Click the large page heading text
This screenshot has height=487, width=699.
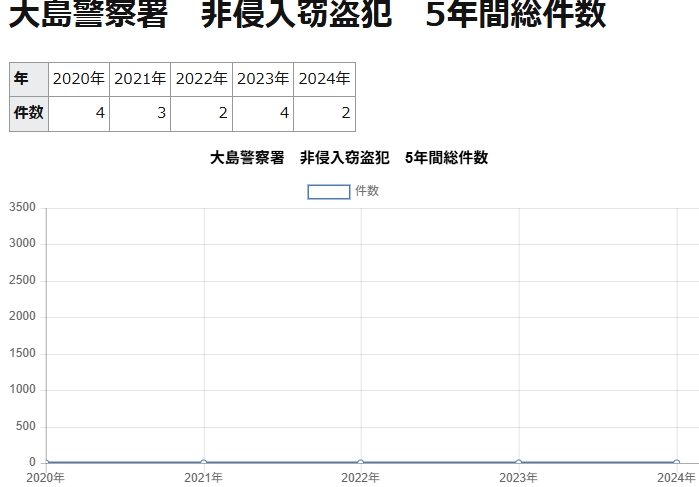(307, 14)
